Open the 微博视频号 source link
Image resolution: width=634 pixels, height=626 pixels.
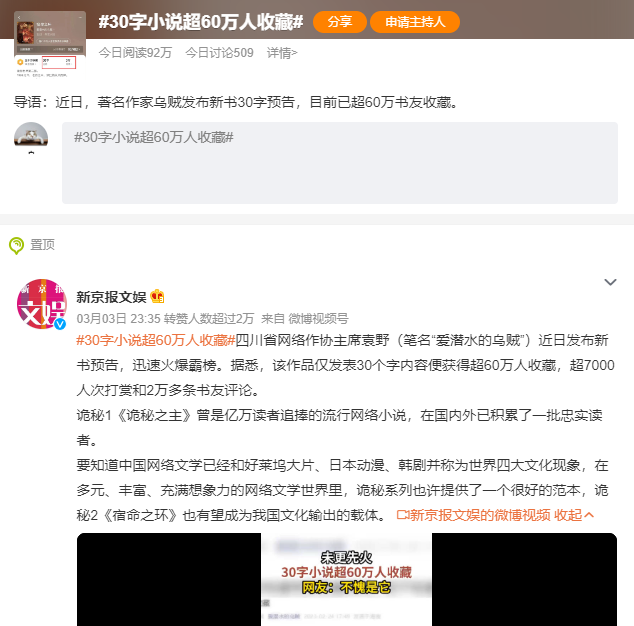(318, 319)
